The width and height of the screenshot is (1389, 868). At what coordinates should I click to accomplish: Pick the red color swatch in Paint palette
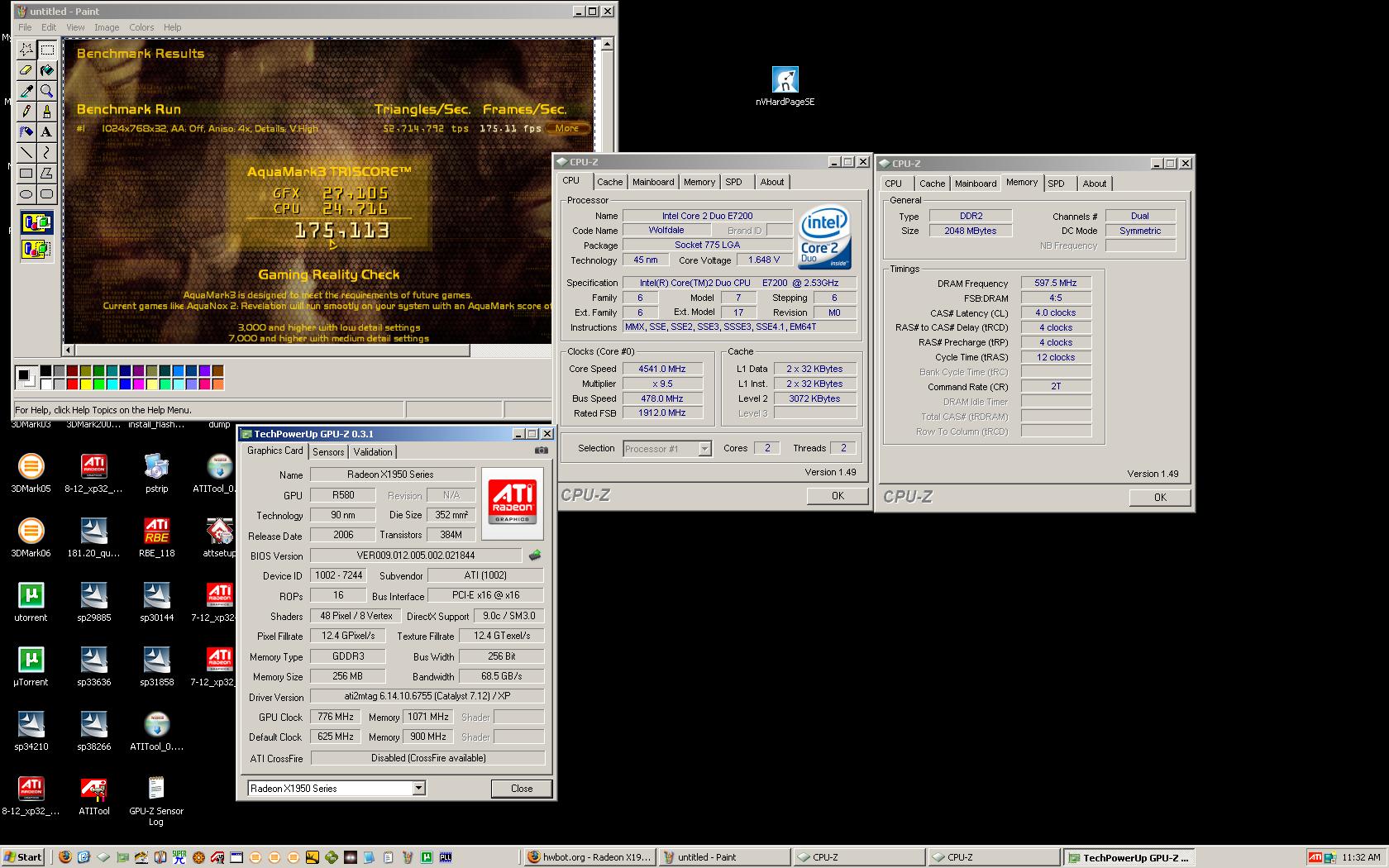click(x=72, y=384)
